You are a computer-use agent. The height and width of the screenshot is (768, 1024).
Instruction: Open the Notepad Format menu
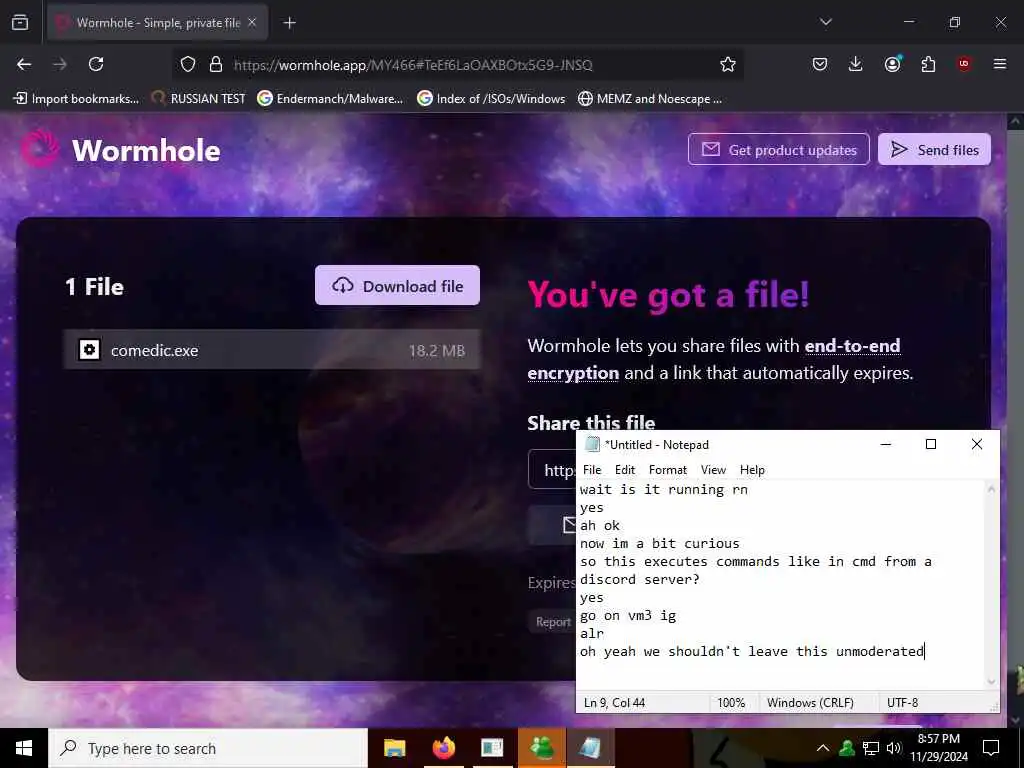click(x=667, y=470)
